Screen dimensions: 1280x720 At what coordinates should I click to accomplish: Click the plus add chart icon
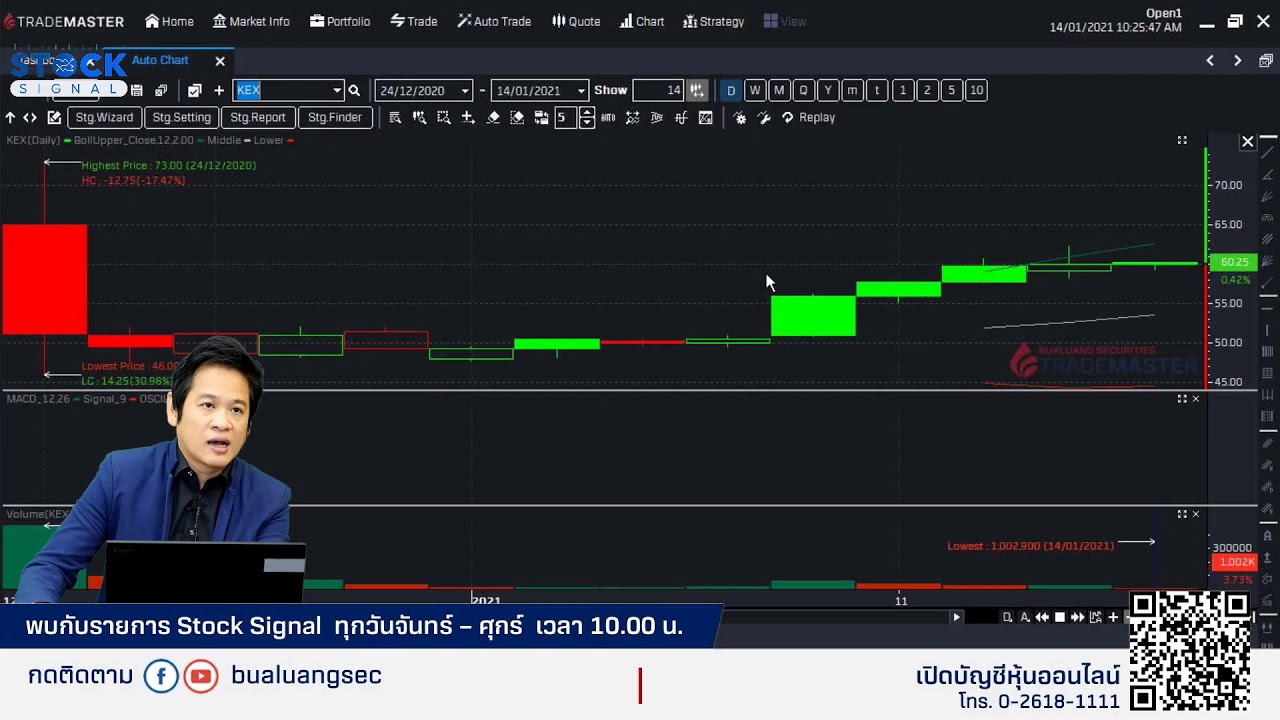click(218, 90)
